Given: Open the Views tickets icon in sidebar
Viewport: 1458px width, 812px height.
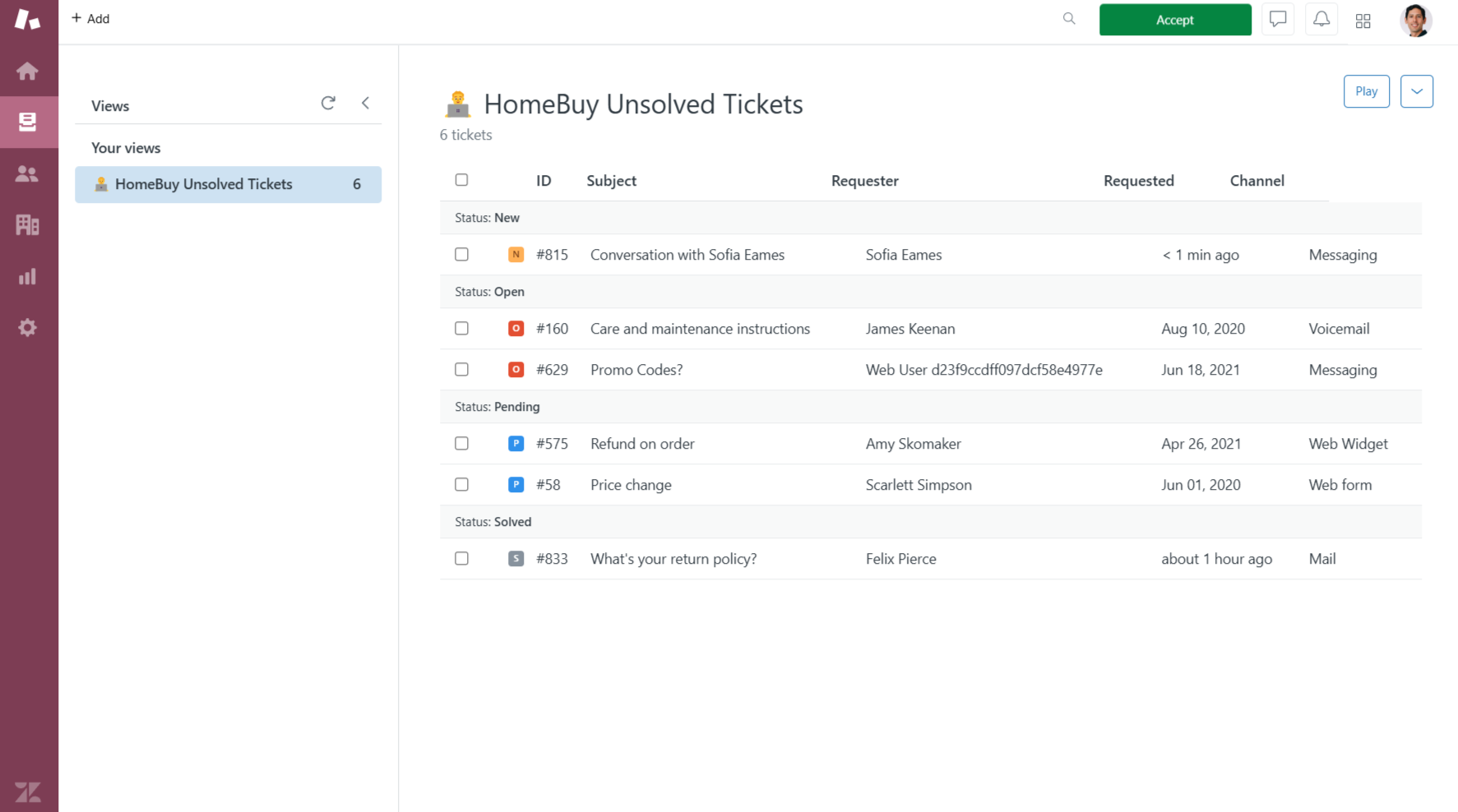Looking at the screenshot, I should [27, 122].
